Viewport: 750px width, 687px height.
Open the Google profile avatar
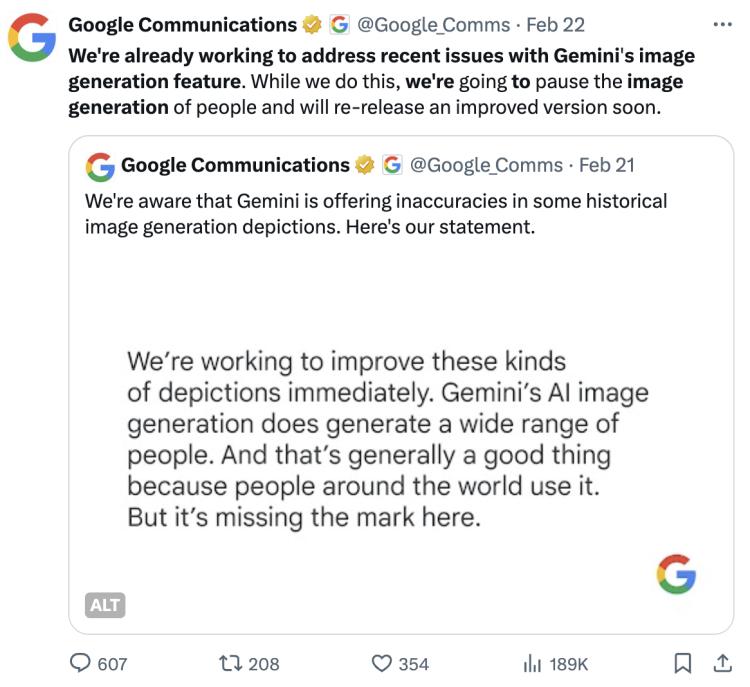tap(32, 38)
